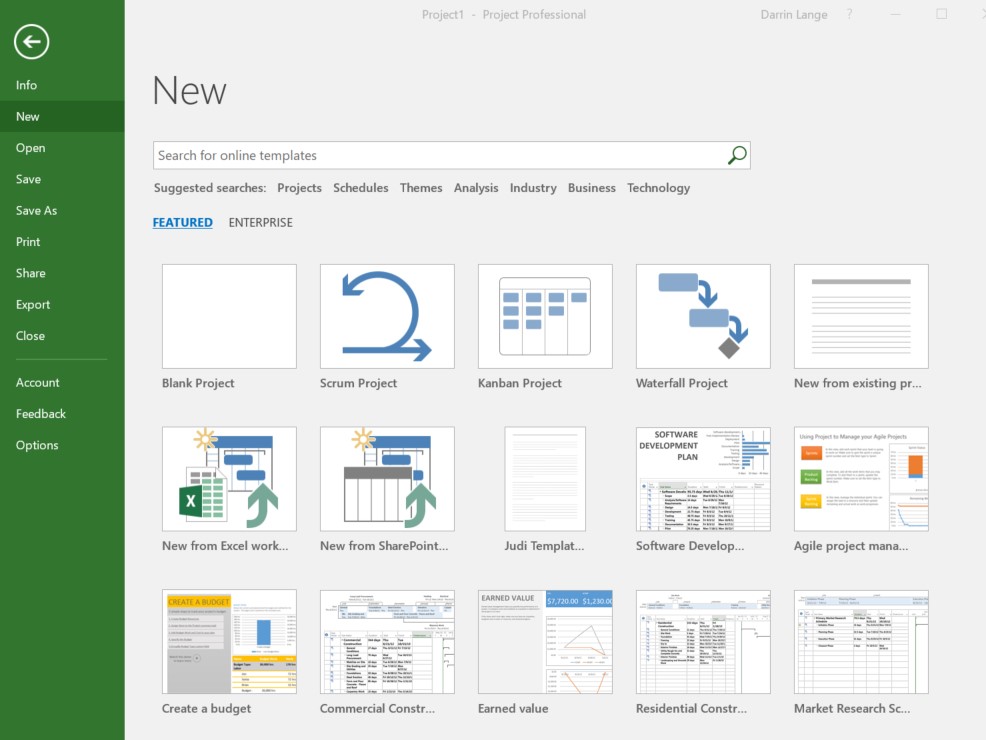The image size is (986, 740).
Task: Open the Export page
Action: pyautogui.click(x=62, y=304)
